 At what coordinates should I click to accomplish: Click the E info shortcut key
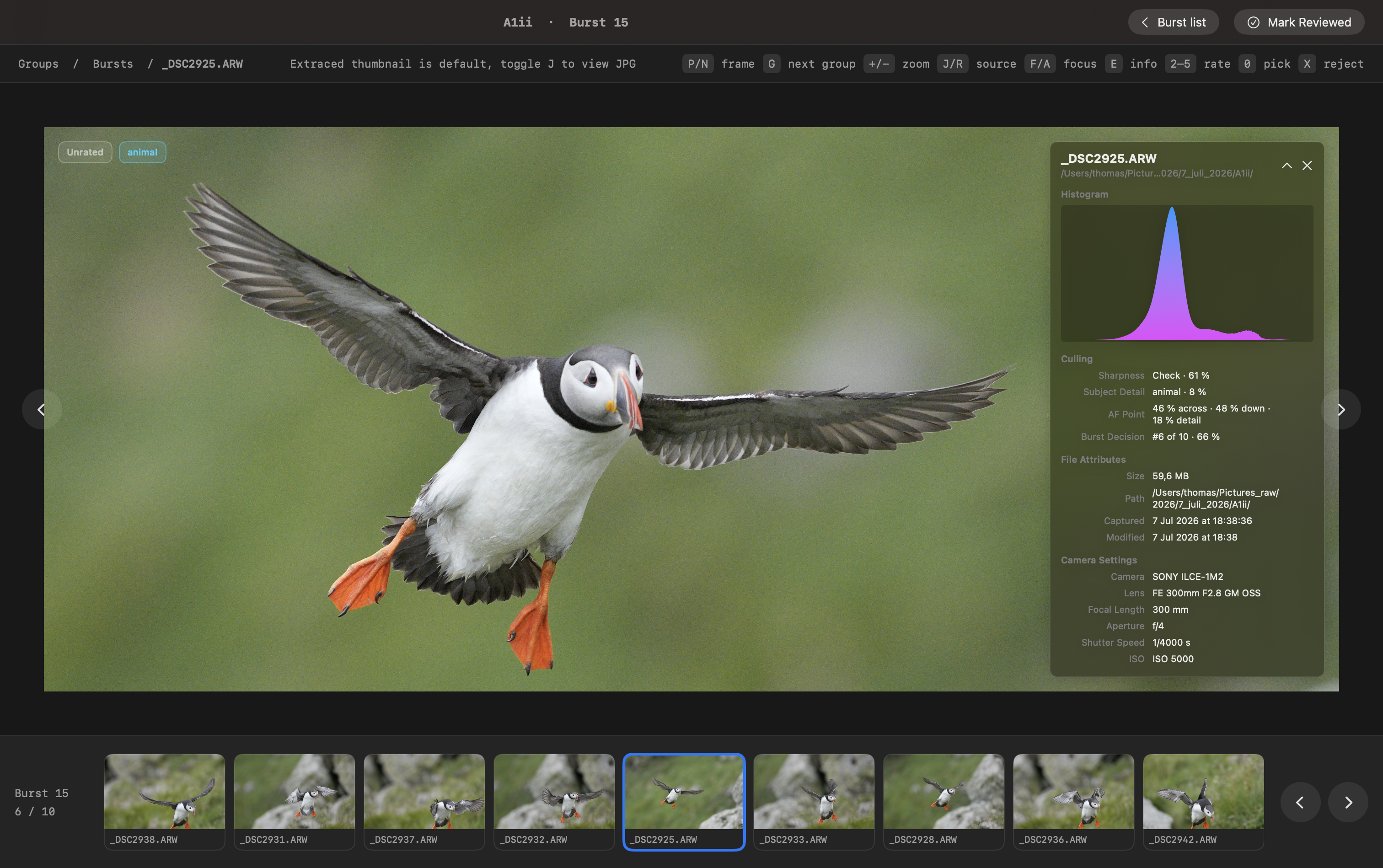click(x=1114, y=64)
